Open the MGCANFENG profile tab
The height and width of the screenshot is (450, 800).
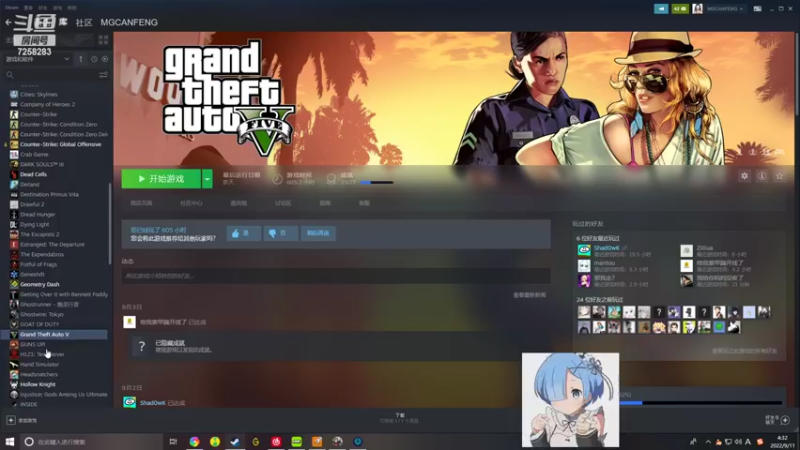coord(129,22)
